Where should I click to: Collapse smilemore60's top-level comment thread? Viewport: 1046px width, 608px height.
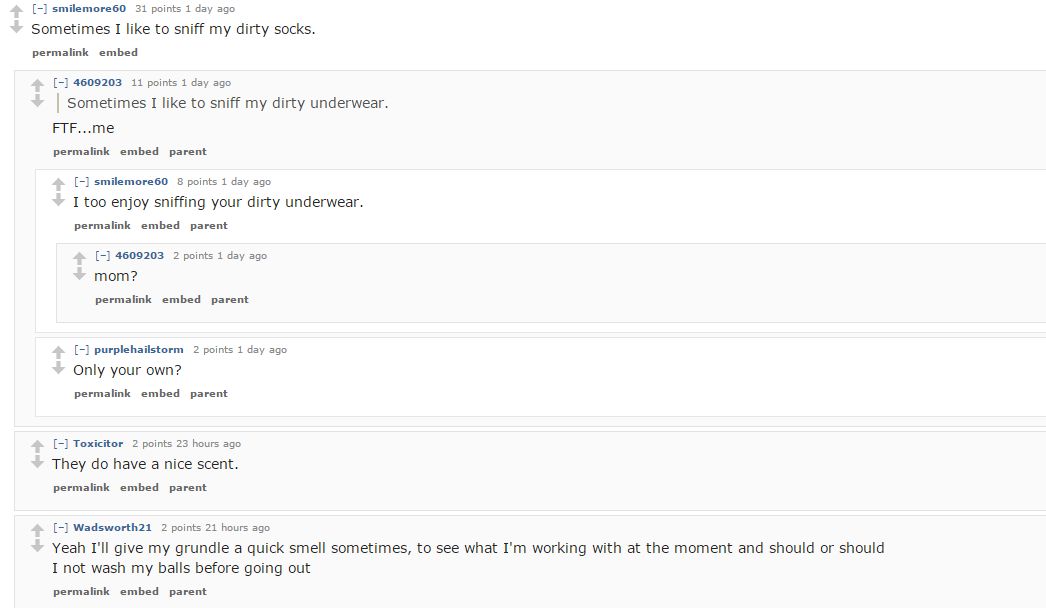(39, 8)
